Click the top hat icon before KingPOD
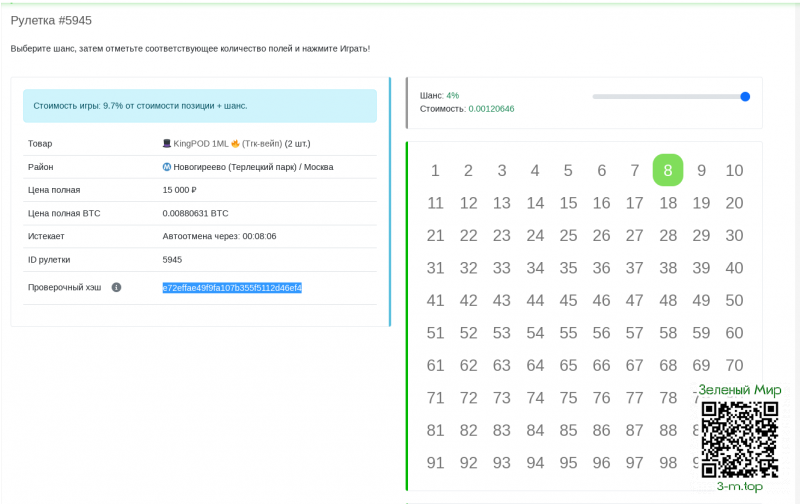The image size is (800, 504). point(167,144)
